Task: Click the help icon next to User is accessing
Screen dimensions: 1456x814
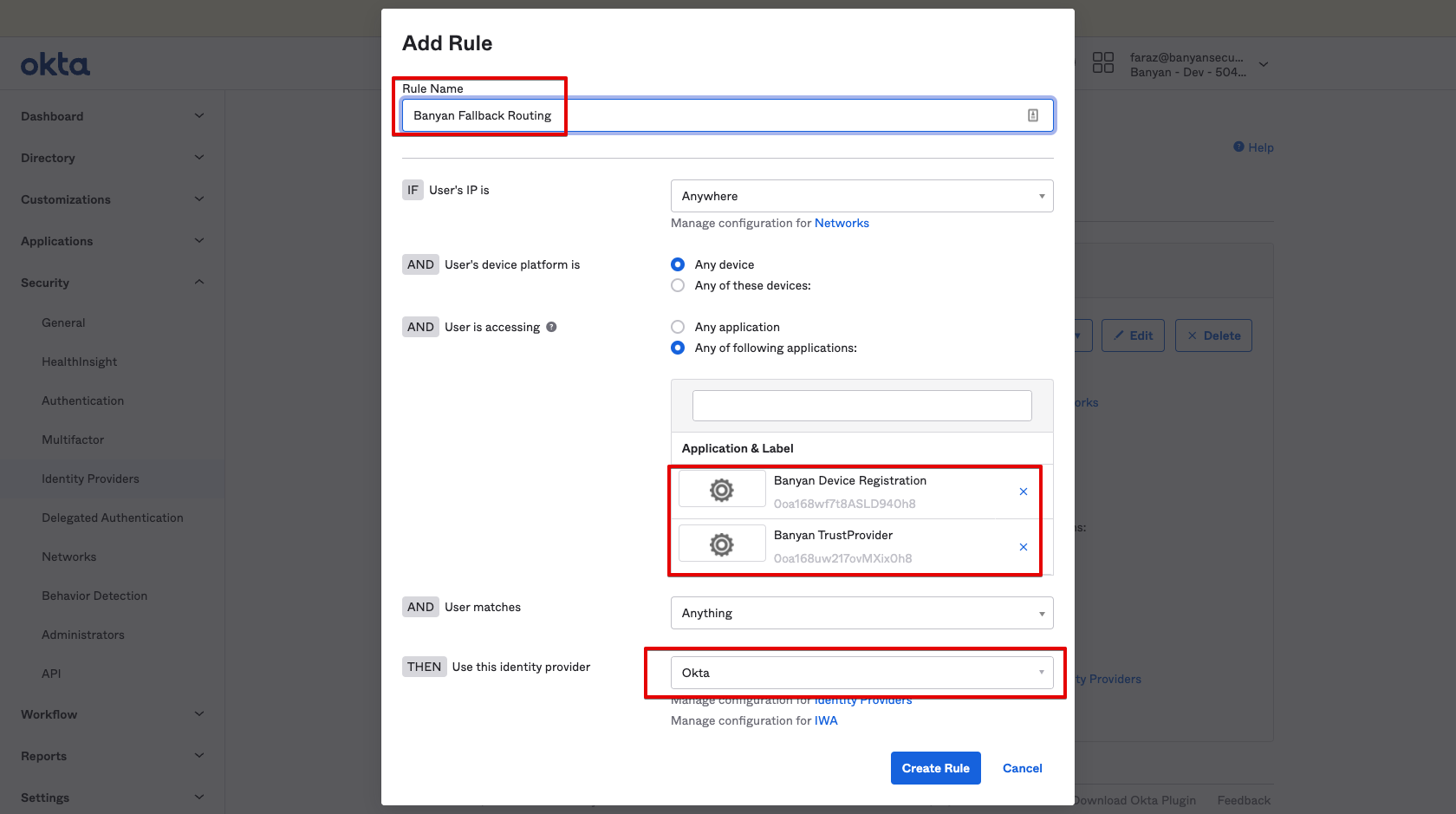Action: (551, 327)
